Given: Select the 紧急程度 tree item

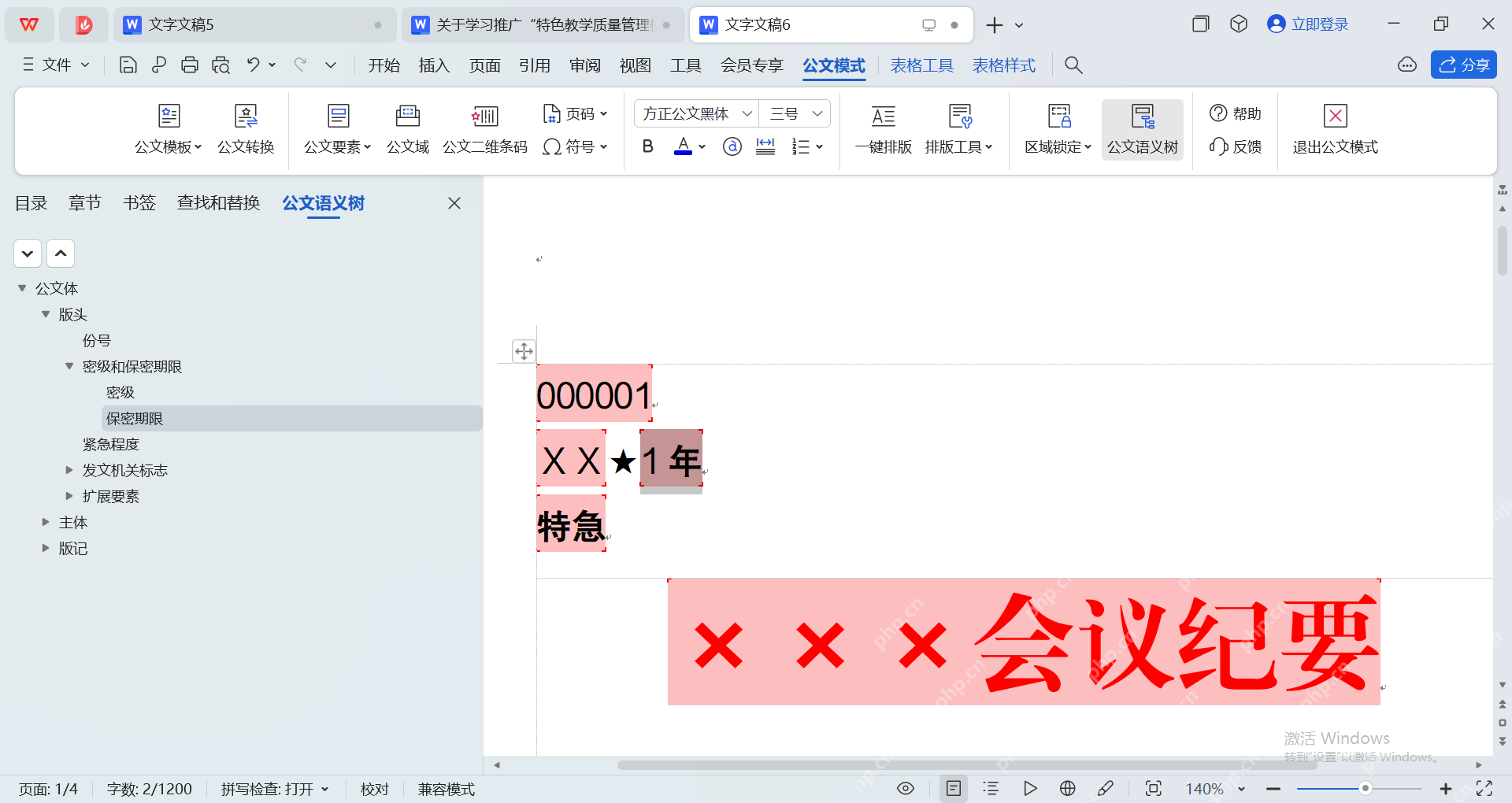Looking at the screenshot, I should (111, 444).
